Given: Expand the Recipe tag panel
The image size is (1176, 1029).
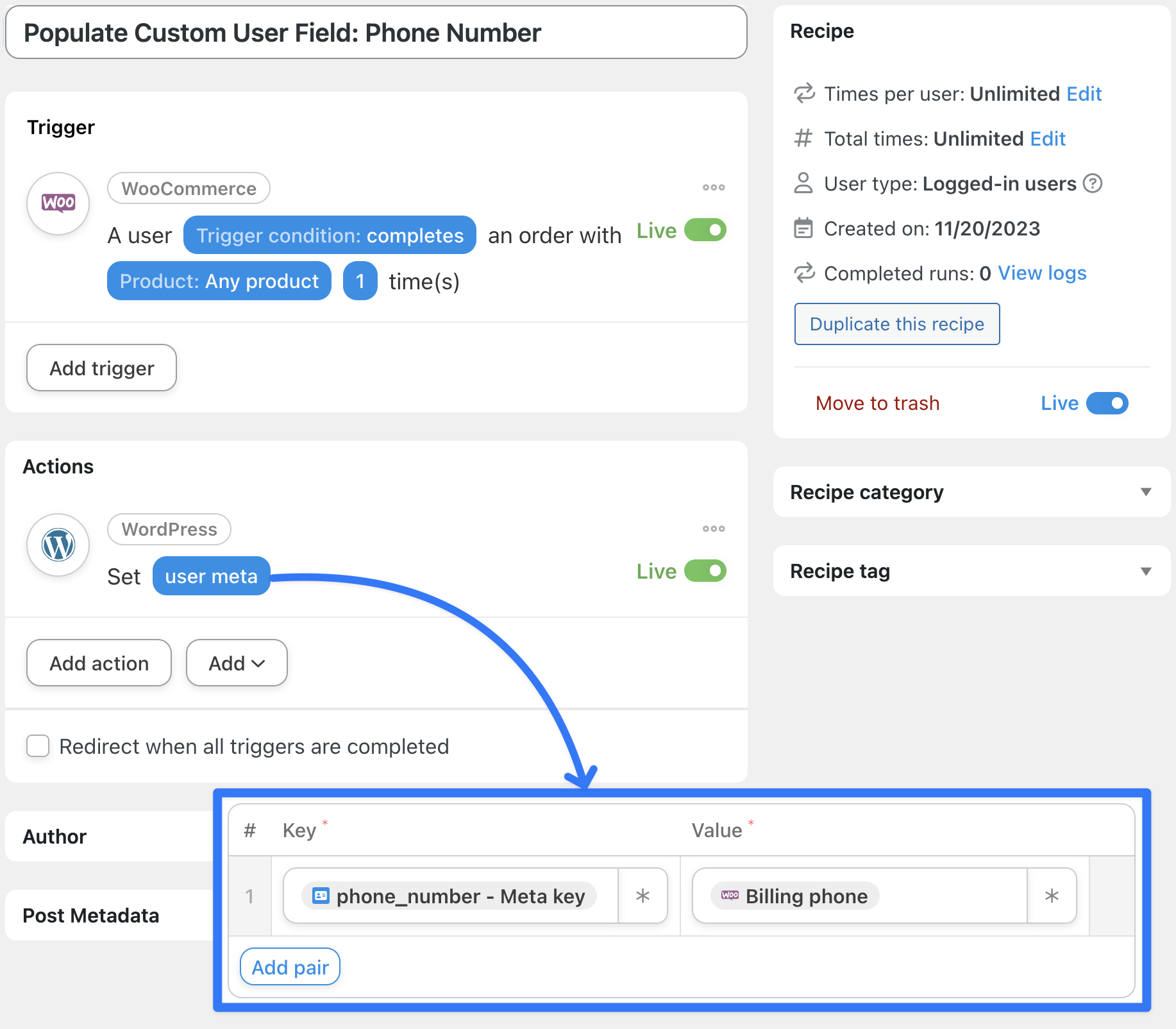Looking at the screenshot, I should point(1146,571).
